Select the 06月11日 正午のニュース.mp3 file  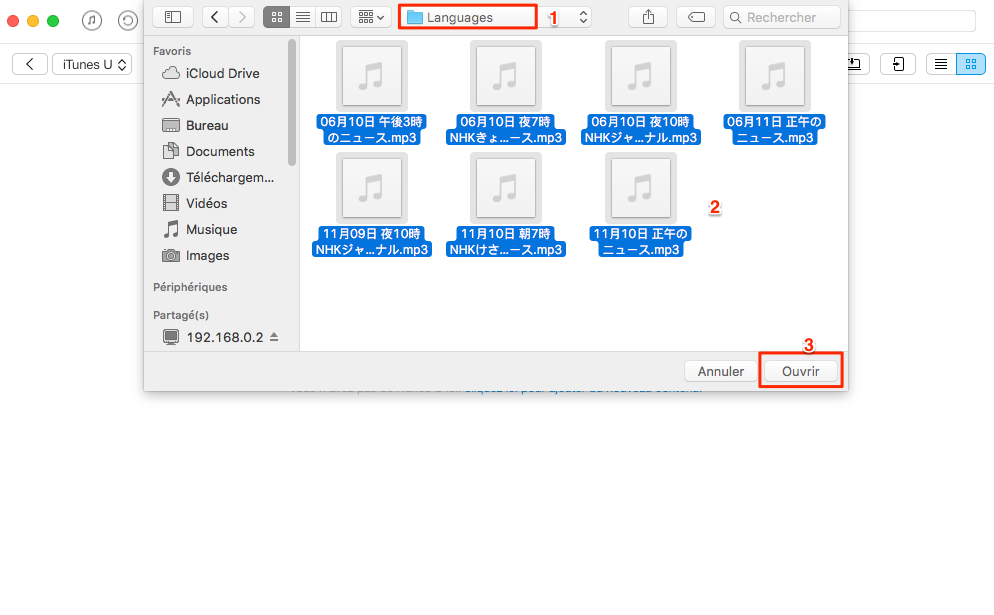pyautogui.click(x=774, y=93)
